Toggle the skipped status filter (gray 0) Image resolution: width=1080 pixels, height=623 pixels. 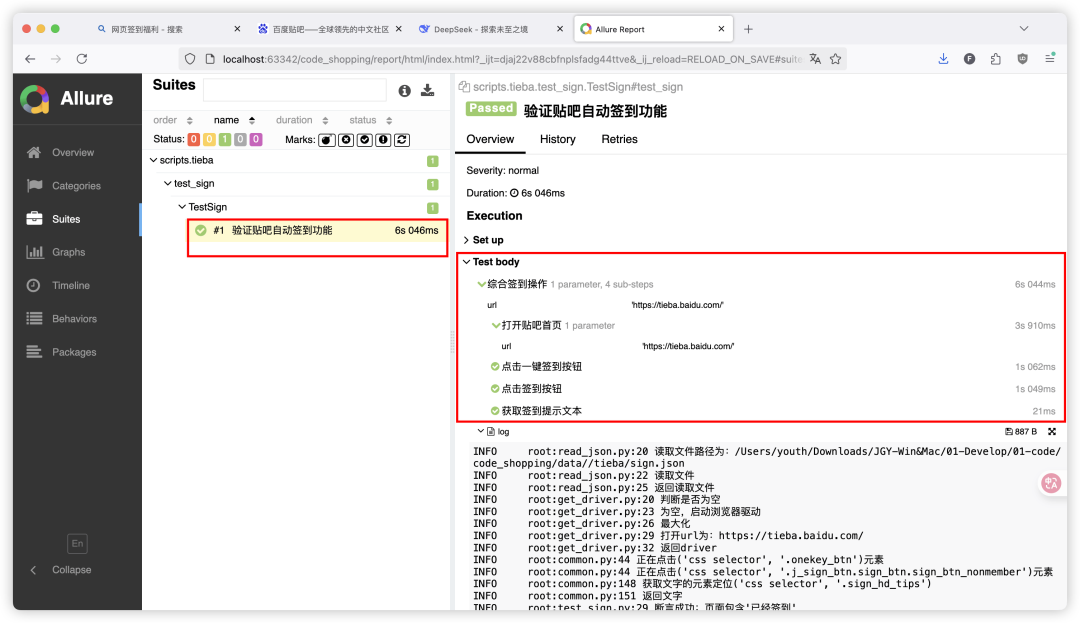click(x=240, y=139)
